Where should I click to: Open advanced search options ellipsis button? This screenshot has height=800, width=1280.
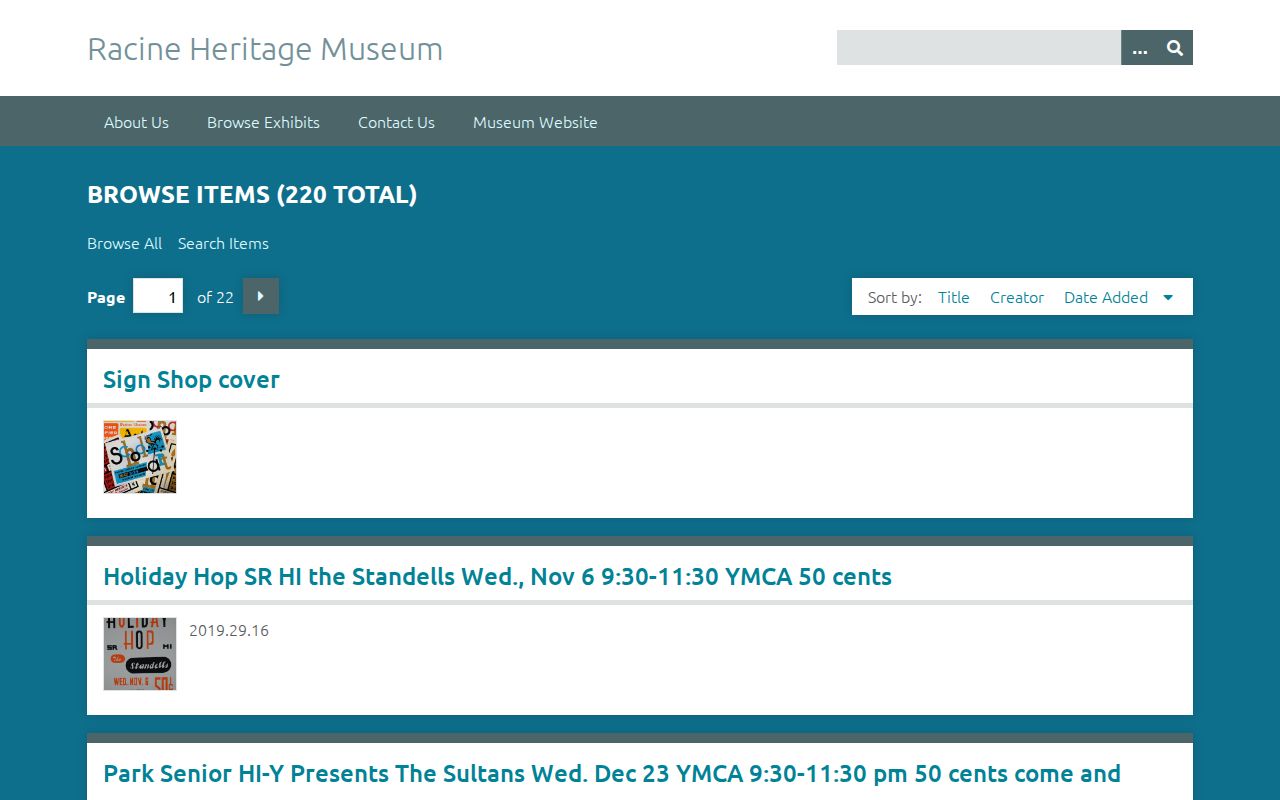[x=1139, y=48]
